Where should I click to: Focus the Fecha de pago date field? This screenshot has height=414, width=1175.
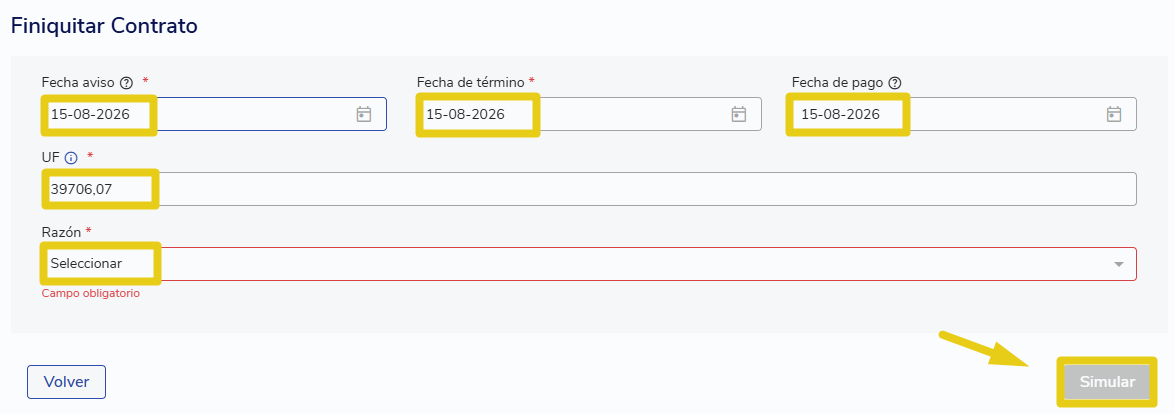click(x=964, y=114)
